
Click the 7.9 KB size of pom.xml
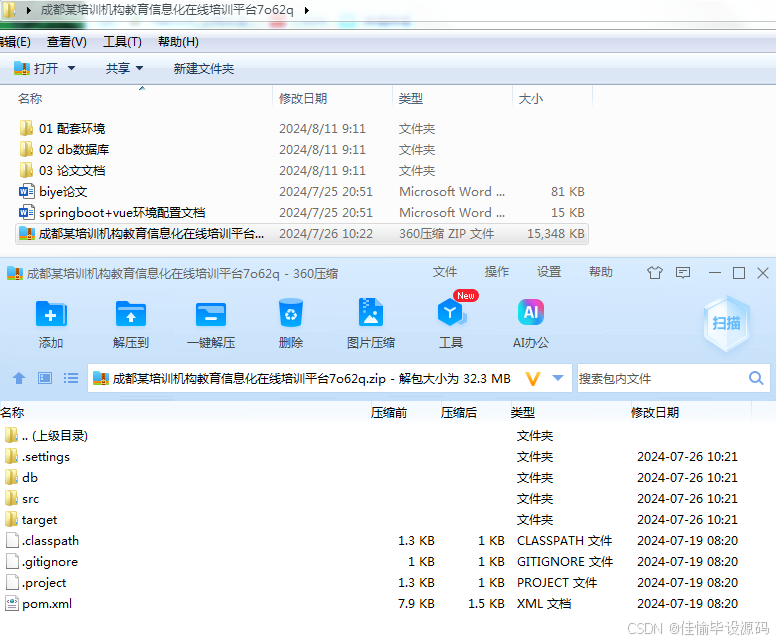(x=416, y=604)
